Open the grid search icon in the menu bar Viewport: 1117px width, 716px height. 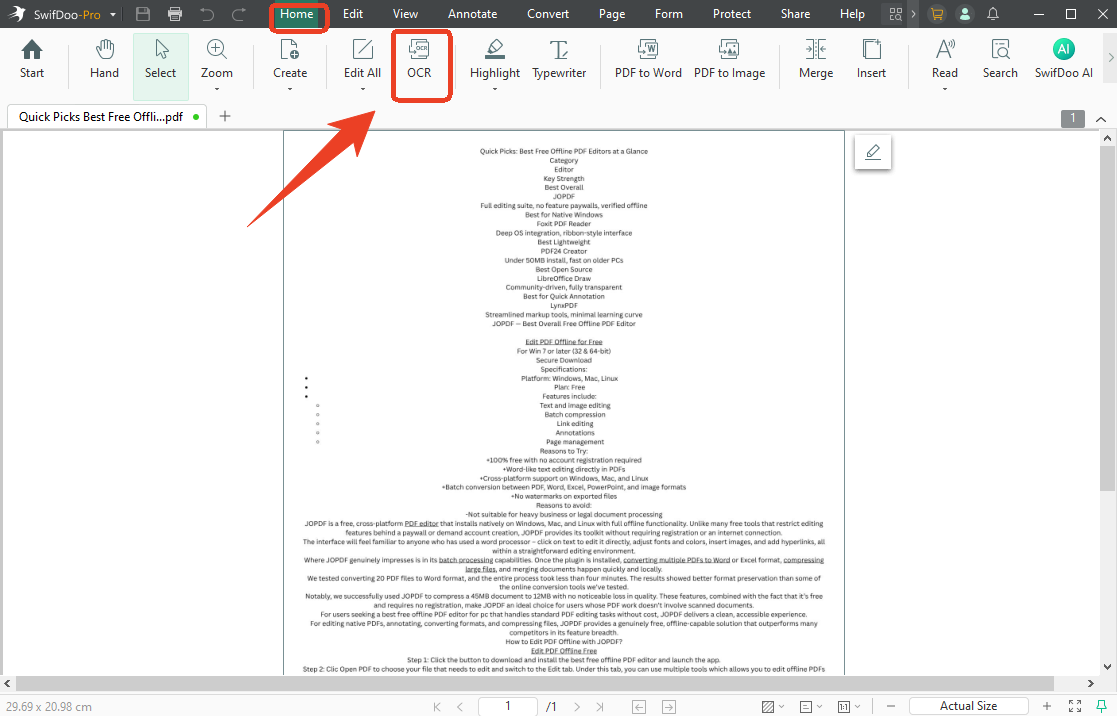coord(895,14)
